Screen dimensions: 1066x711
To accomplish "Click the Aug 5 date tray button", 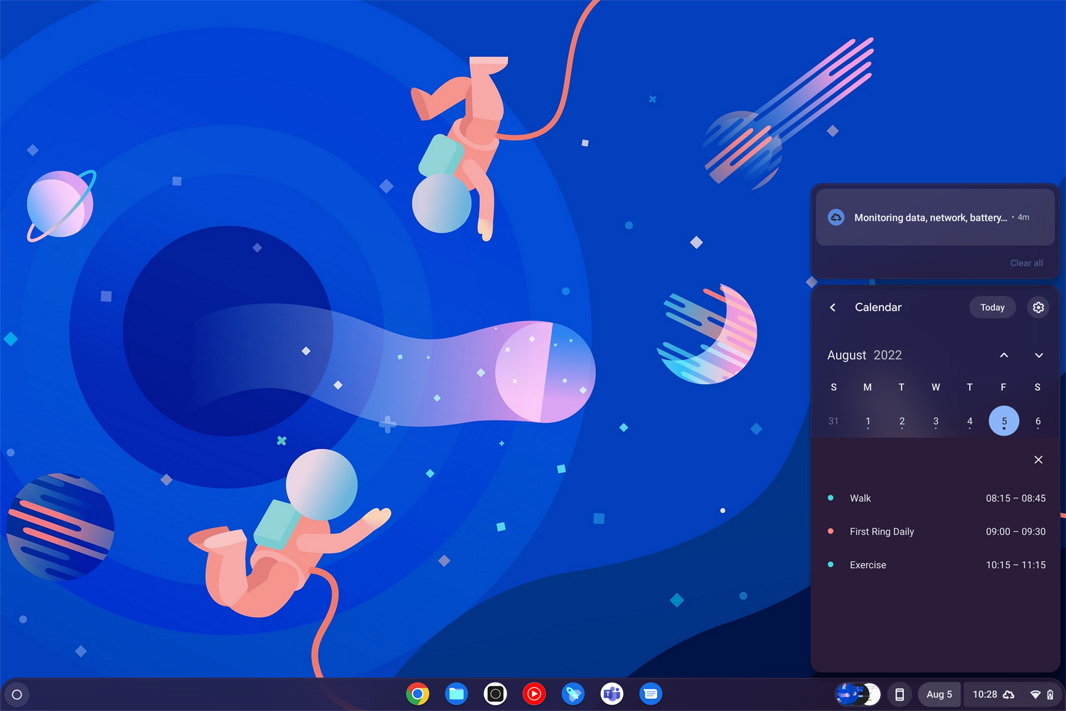I will (939, 694).
